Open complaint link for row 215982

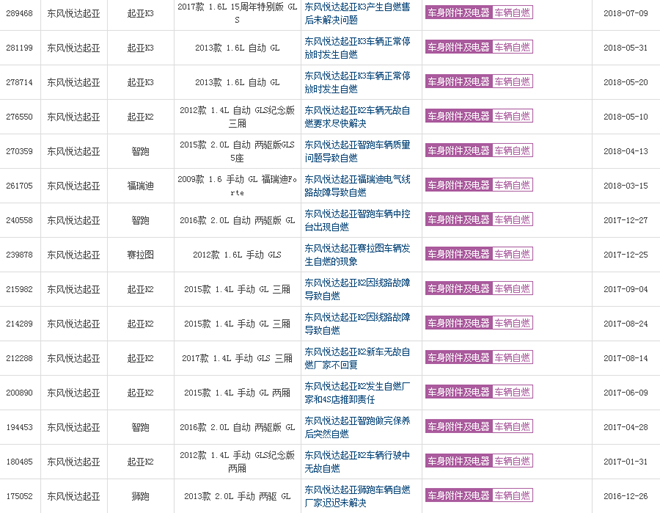[357, 289]
